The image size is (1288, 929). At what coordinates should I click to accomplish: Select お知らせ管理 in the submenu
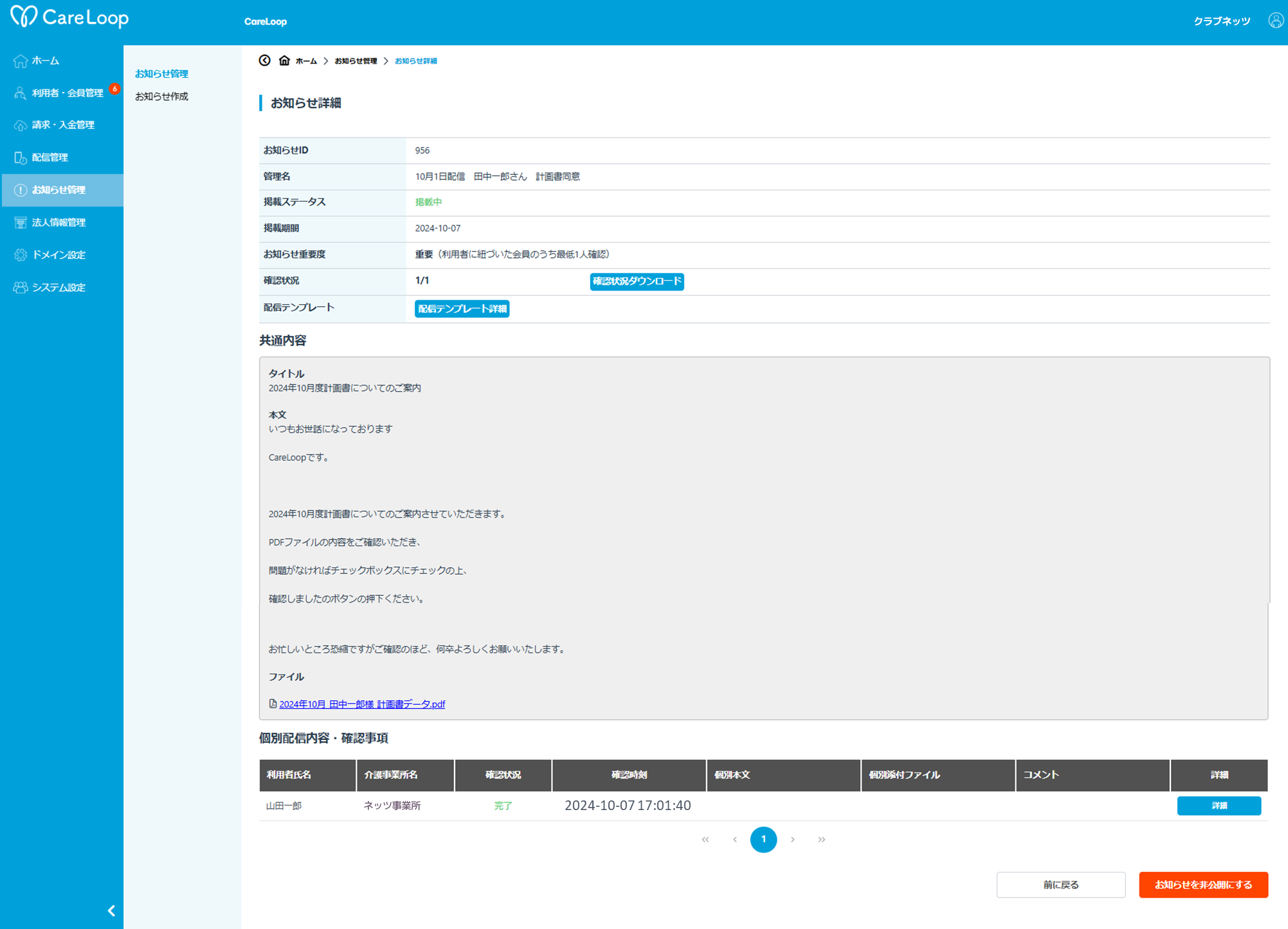pos(161,73)
